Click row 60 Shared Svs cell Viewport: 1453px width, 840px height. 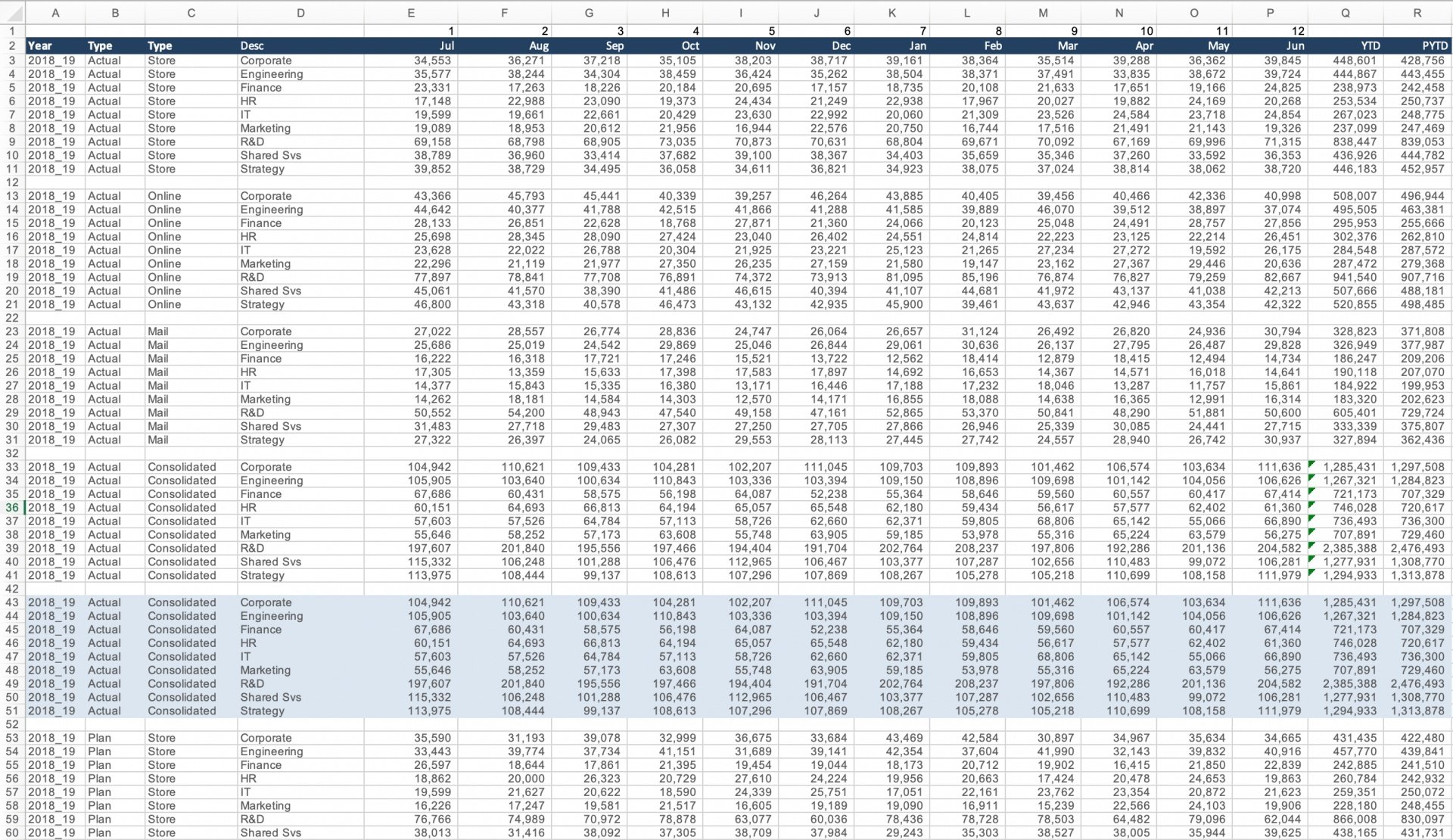point(300,832)
